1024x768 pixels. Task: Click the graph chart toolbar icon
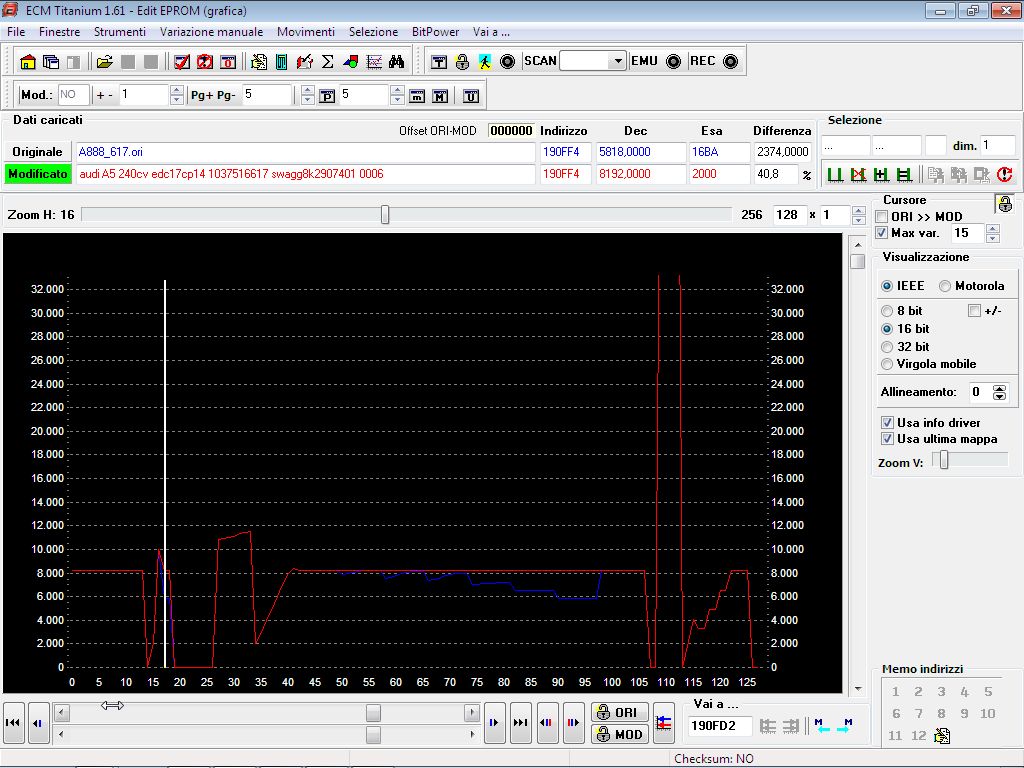click(374, 62)
